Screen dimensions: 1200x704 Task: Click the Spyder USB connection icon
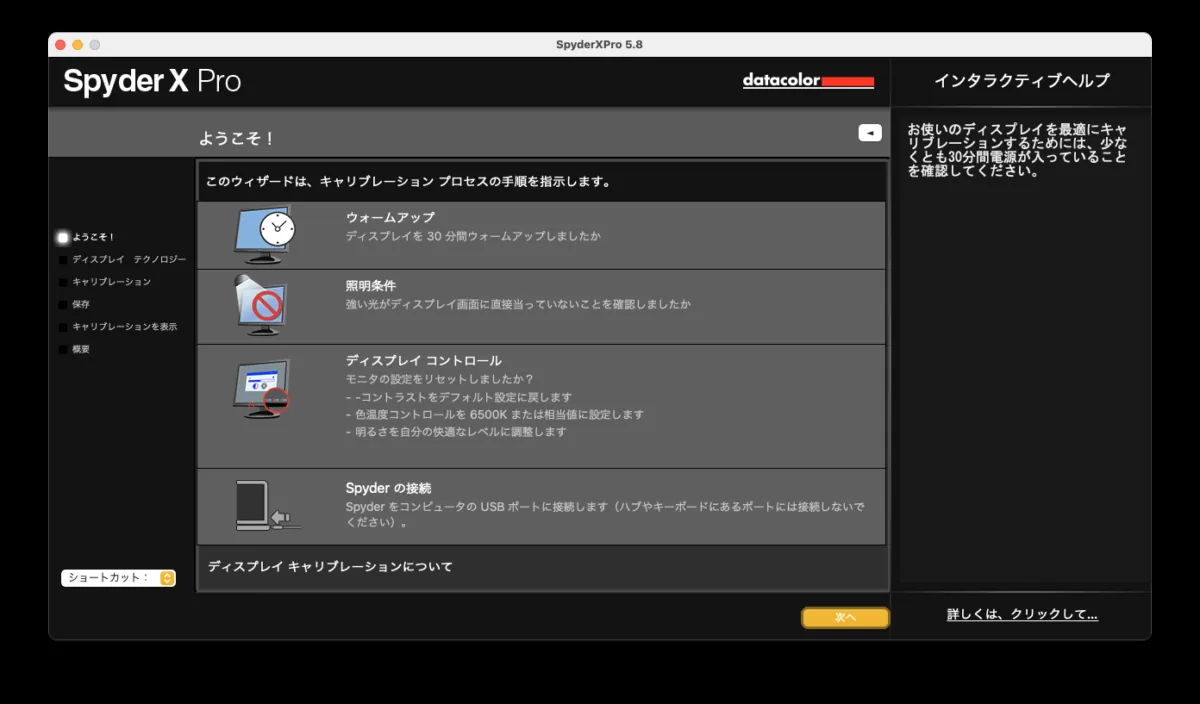pyautogui.click(x=262, y=506)
